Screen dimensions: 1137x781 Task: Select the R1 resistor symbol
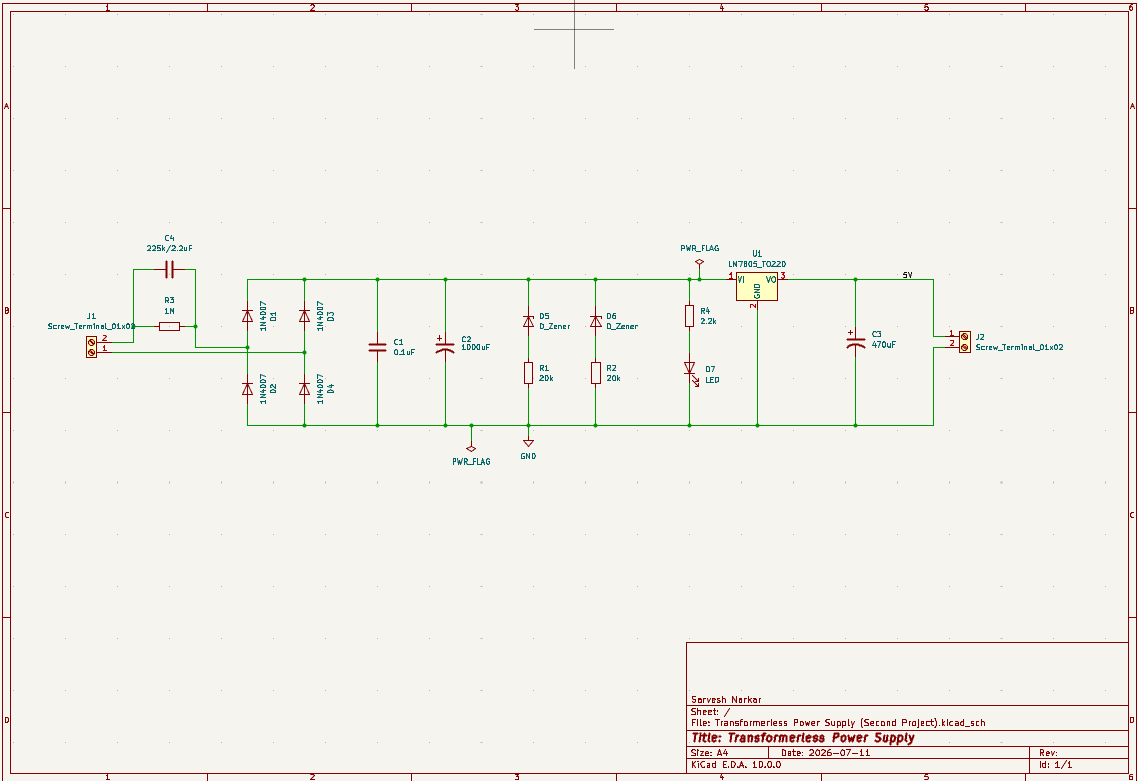pyautogui.click(x=529, y=373)
